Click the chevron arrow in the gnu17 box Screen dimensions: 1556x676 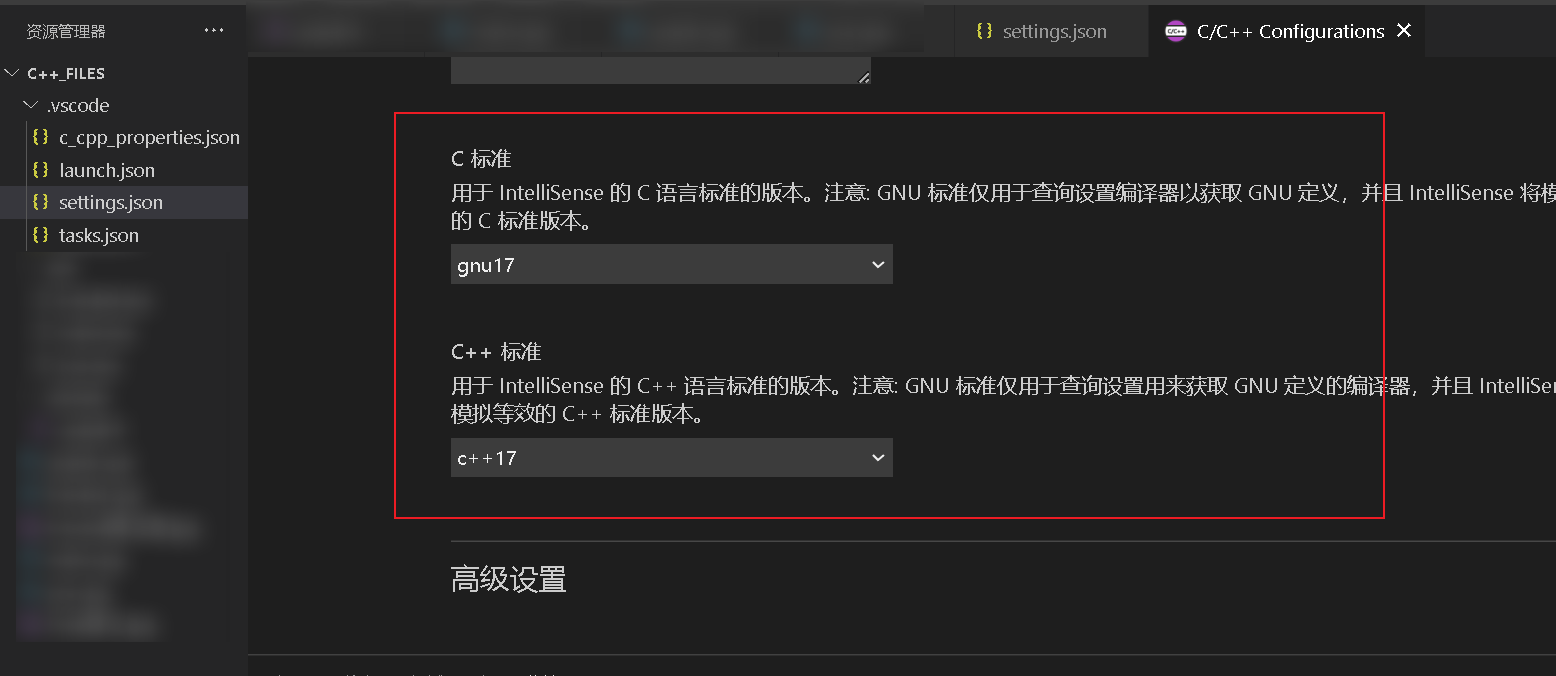click(x=878, y=265)
